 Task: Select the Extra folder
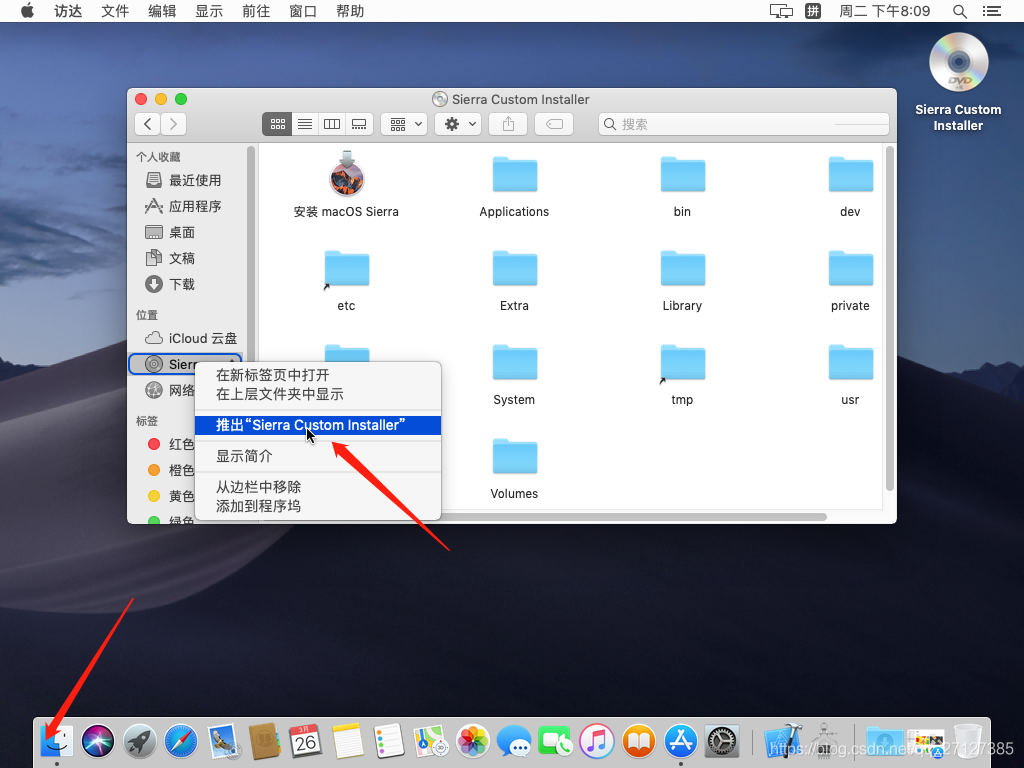(x=515, y=281)
